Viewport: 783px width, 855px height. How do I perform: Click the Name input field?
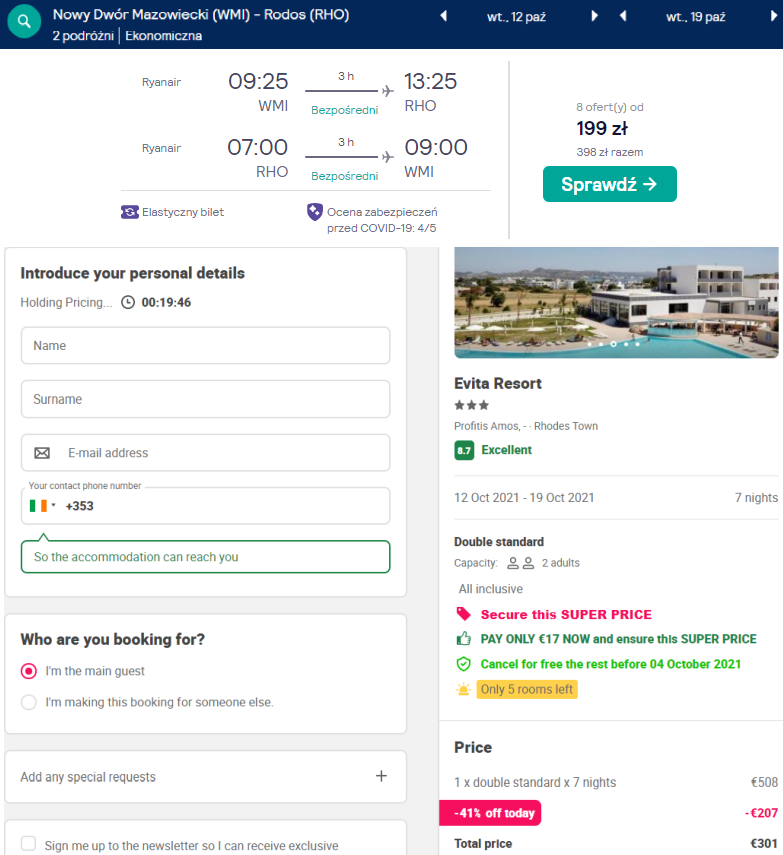[x=206, y=346]
